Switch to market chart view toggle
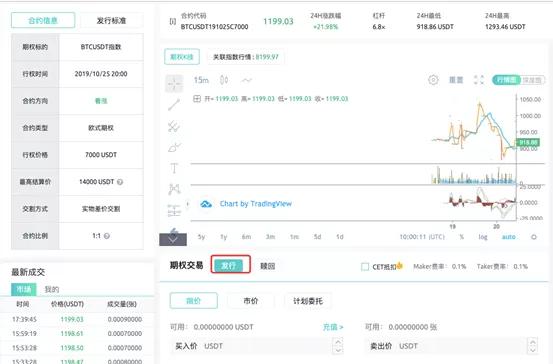Screen dimensions: 553x364 pyautogui.click(x=506, y=80)
